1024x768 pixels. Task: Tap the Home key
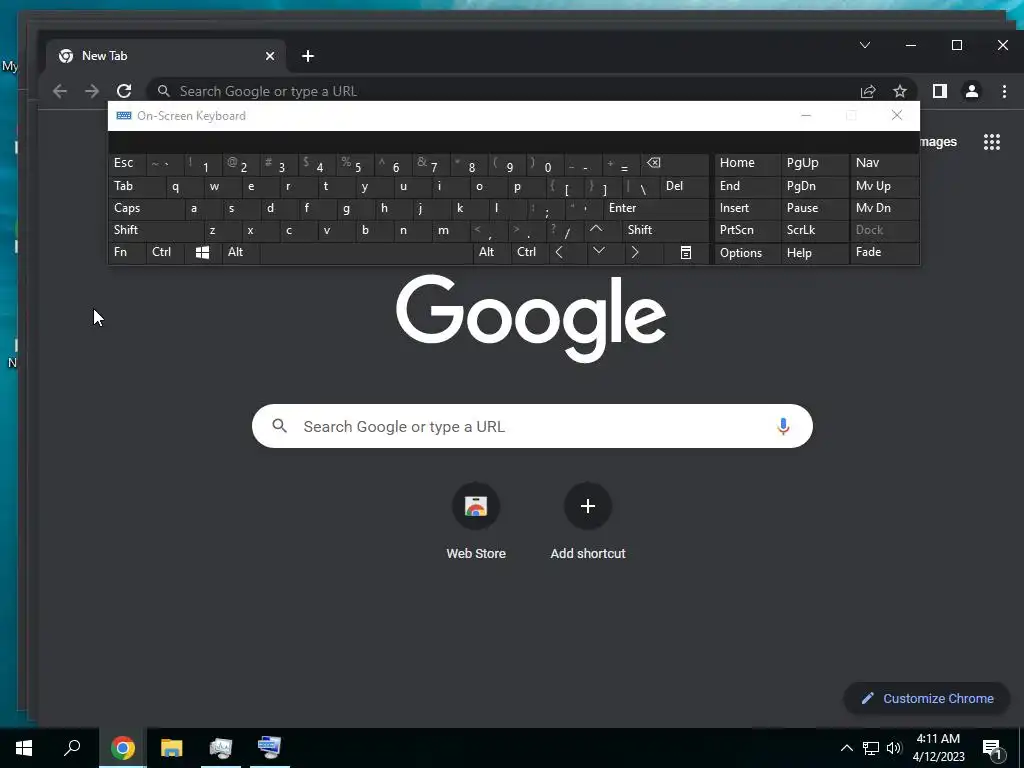(747, 163)
